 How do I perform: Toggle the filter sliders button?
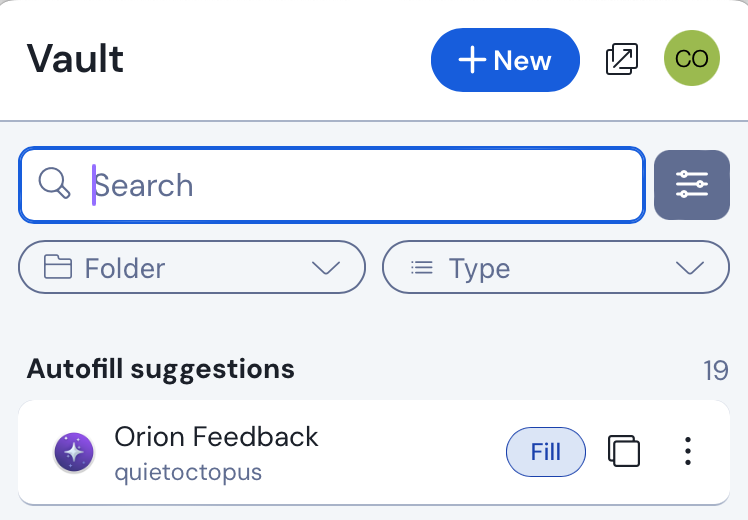click(692, 185)
